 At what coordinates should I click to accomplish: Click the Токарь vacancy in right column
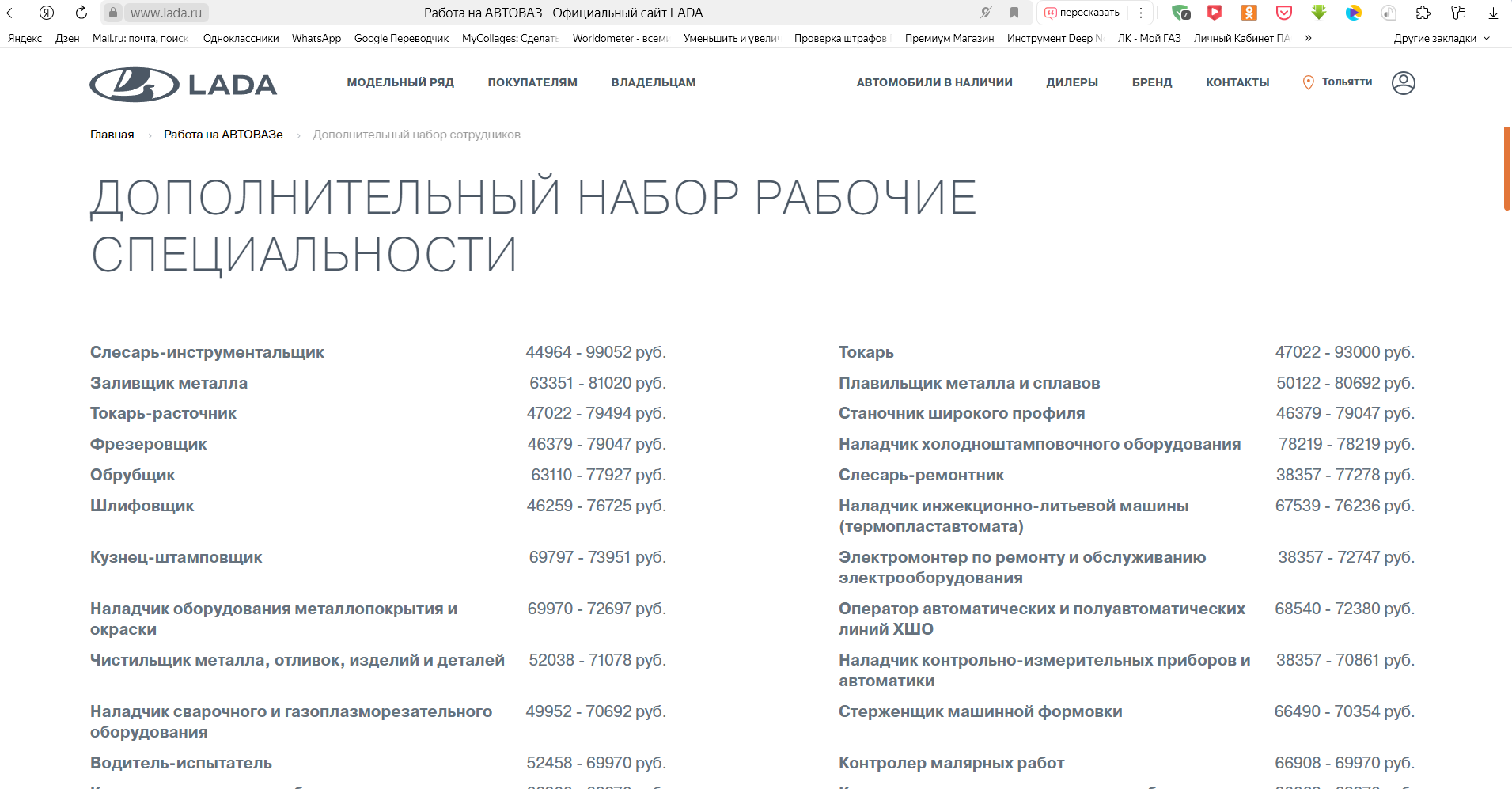click(x=866, y=352)
